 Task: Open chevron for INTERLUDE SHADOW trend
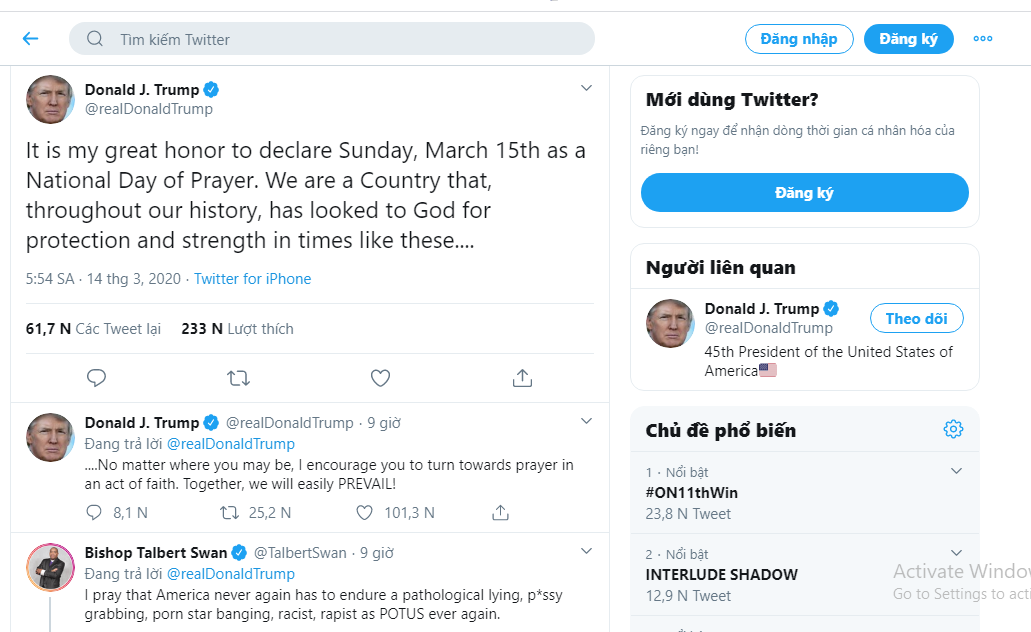pyautogui.click(x=956, y=553)
